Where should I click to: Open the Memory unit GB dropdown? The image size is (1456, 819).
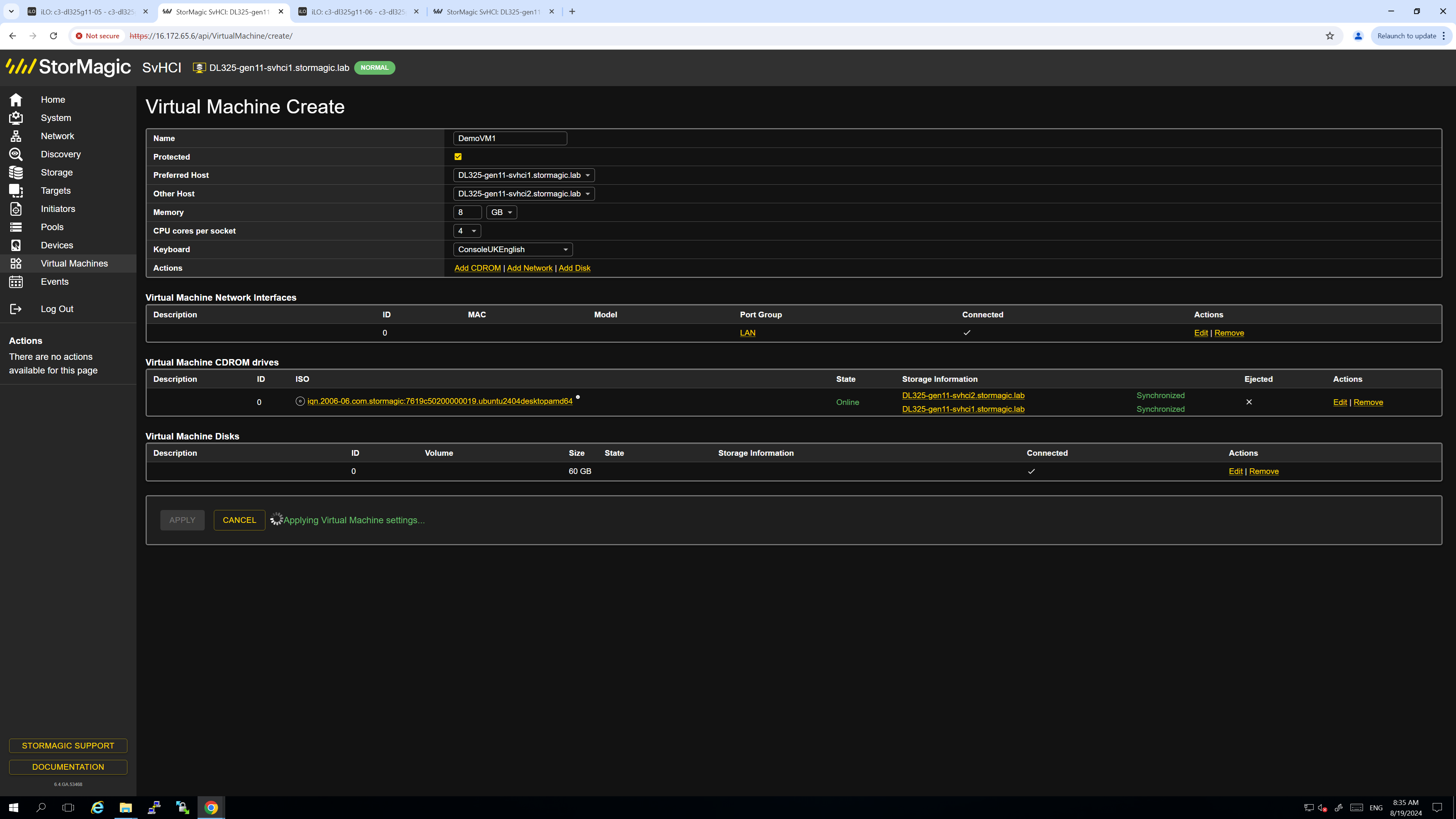pos(501,212)
